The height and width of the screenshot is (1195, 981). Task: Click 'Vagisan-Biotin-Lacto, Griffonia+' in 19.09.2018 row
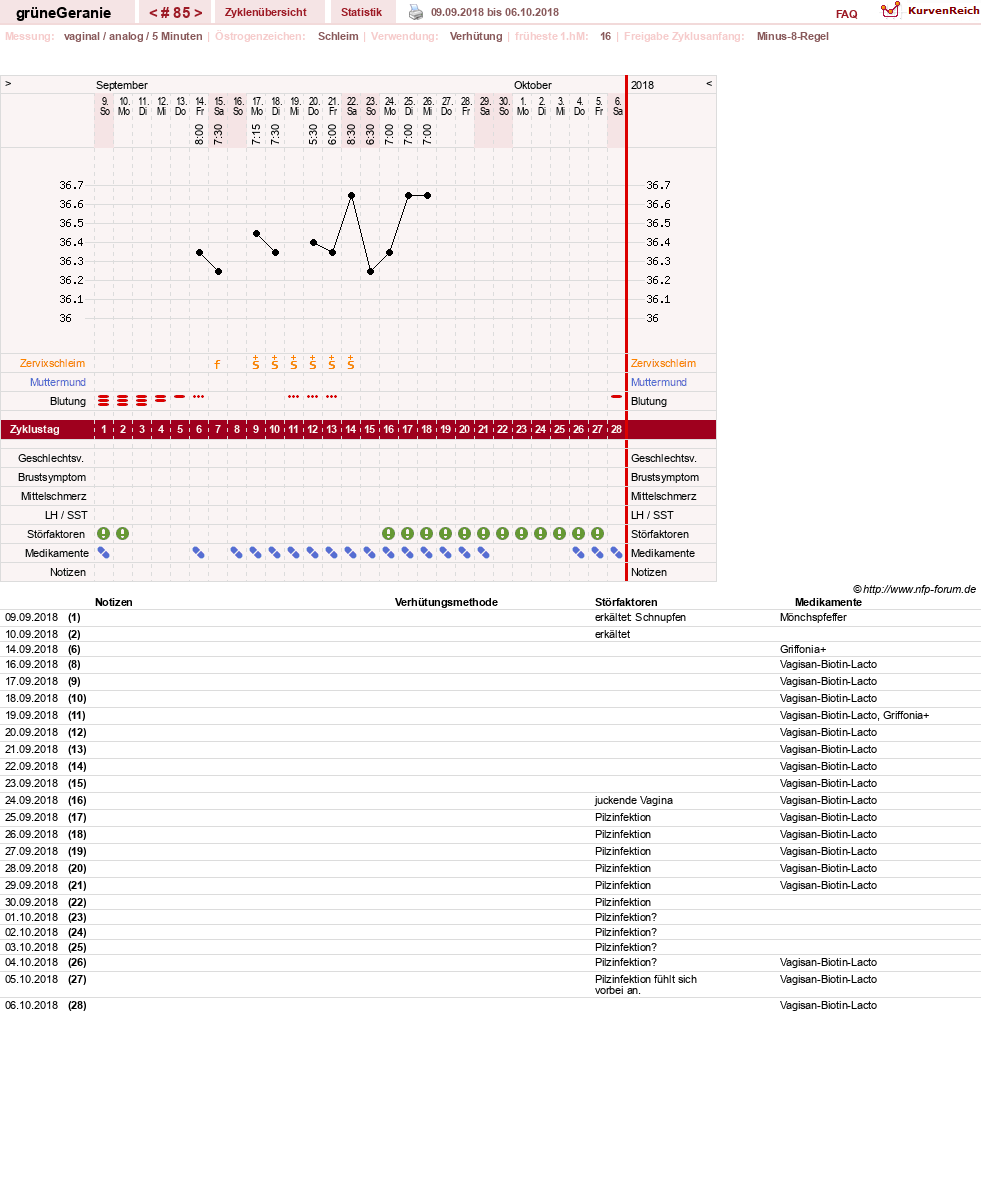[854, 716]
